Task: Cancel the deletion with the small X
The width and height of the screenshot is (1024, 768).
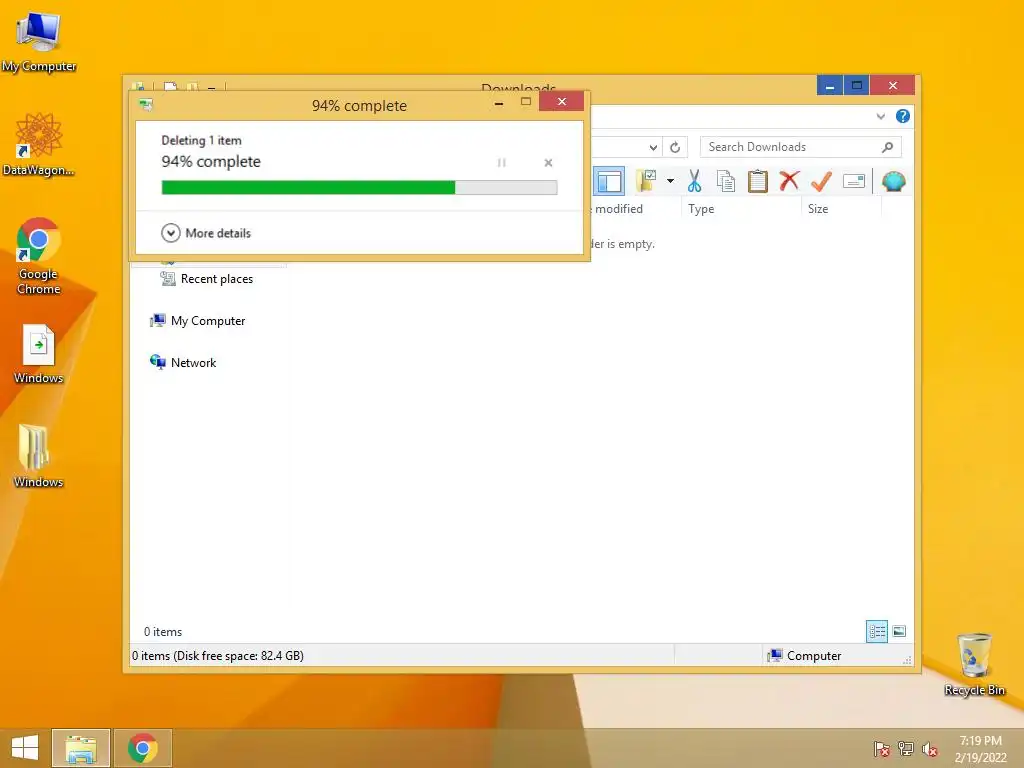Action: click(549, 163)
